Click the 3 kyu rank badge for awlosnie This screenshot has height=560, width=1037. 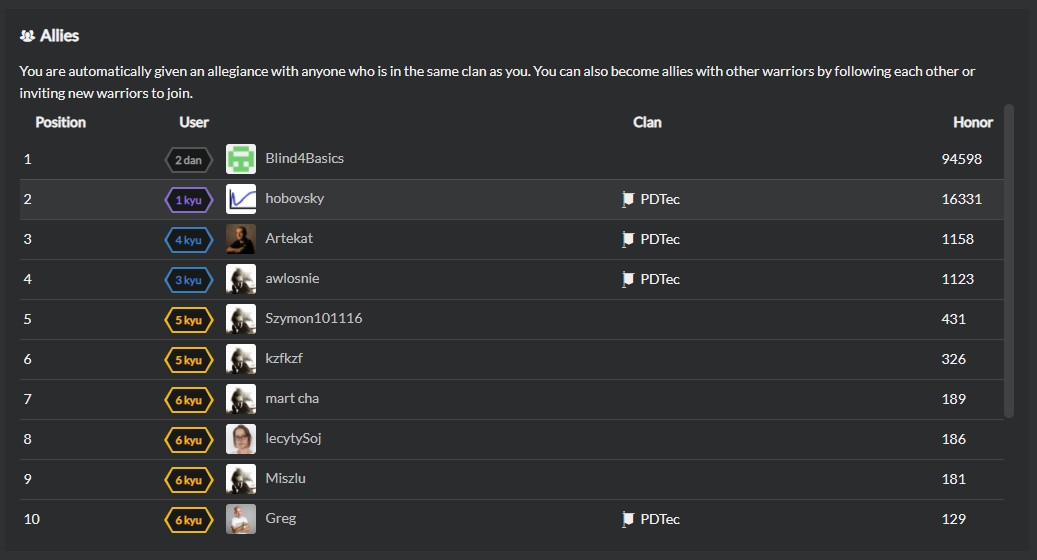188,280
